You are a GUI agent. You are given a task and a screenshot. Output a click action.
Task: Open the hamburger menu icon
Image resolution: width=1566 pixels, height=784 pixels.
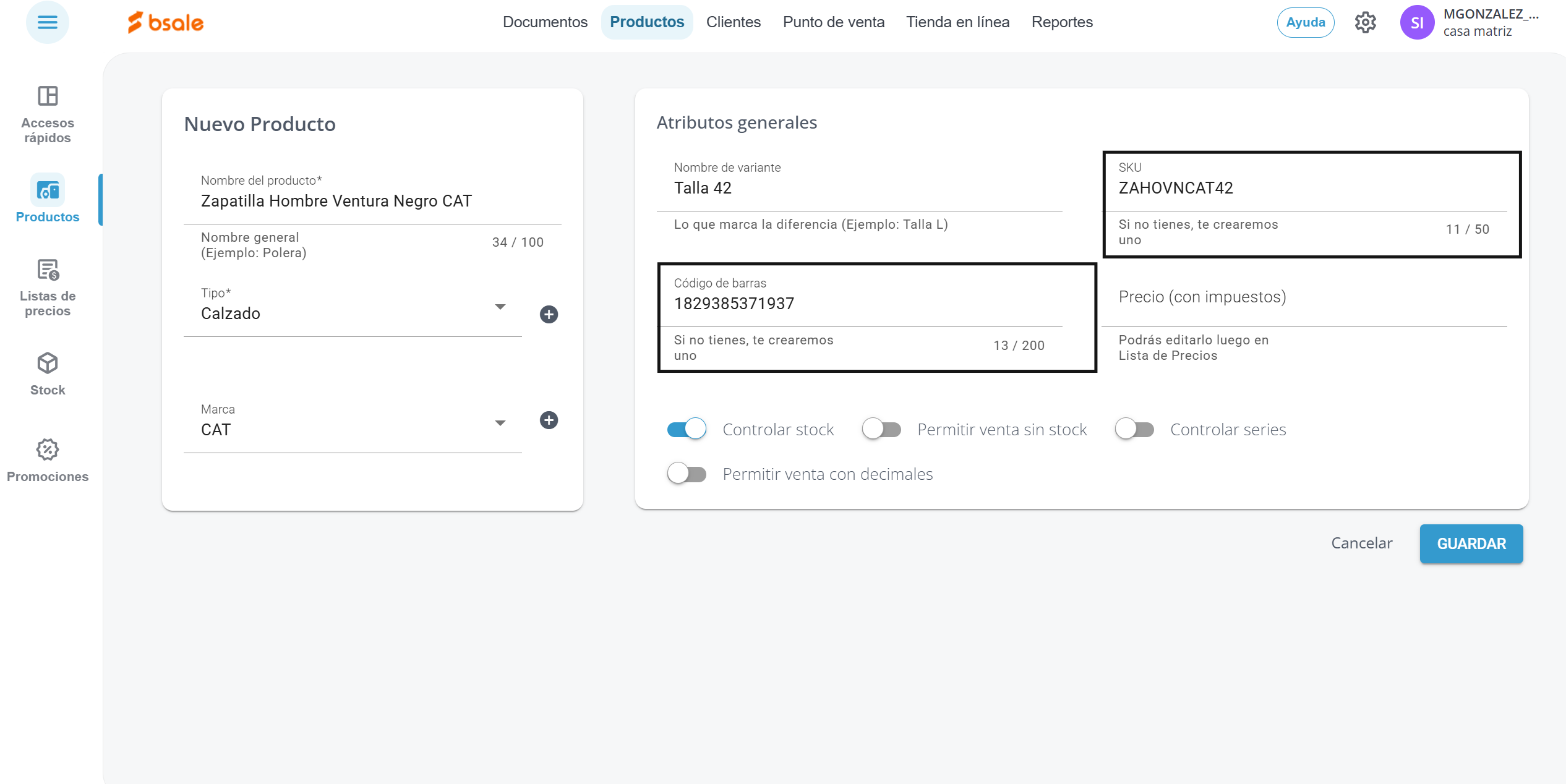(x=48, y=23)
